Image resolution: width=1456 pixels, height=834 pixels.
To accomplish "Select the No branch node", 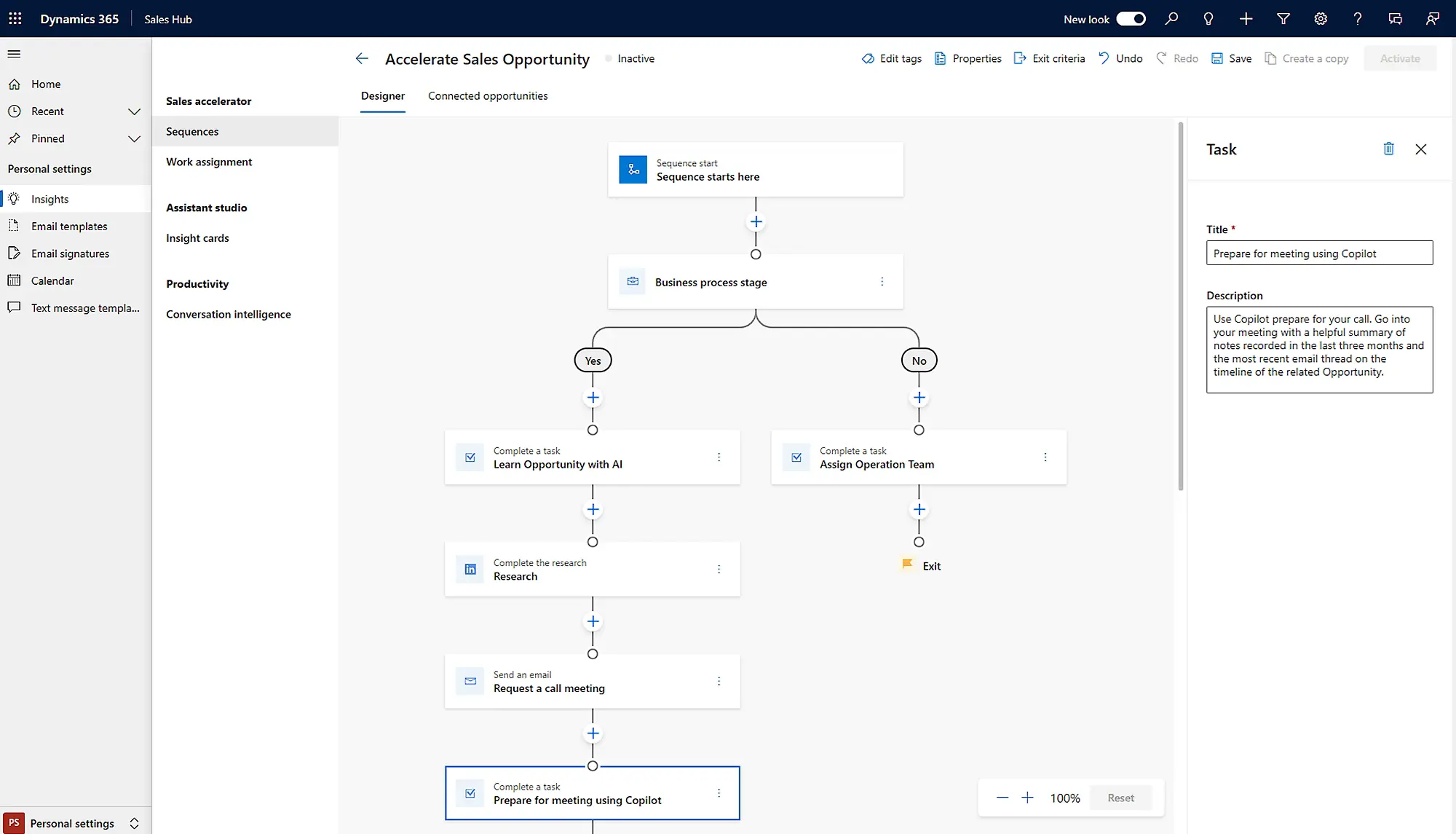I will point(919,361).
